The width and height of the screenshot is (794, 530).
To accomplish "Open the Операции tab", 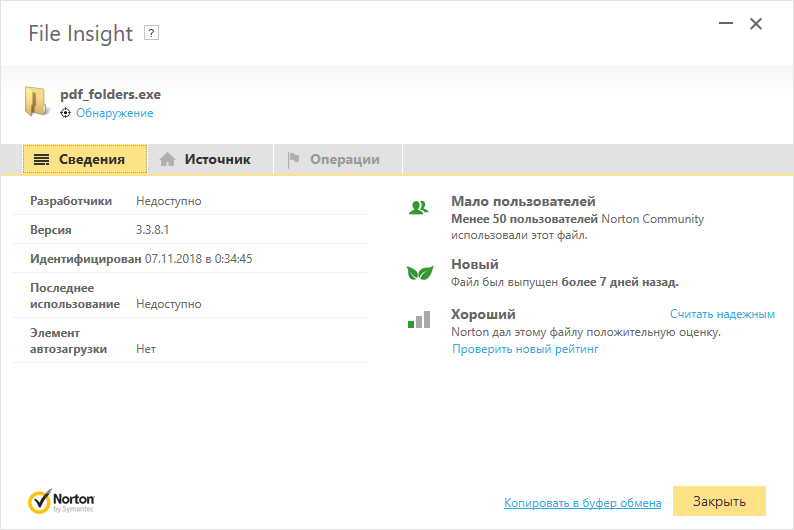I will tap(338, 159).
